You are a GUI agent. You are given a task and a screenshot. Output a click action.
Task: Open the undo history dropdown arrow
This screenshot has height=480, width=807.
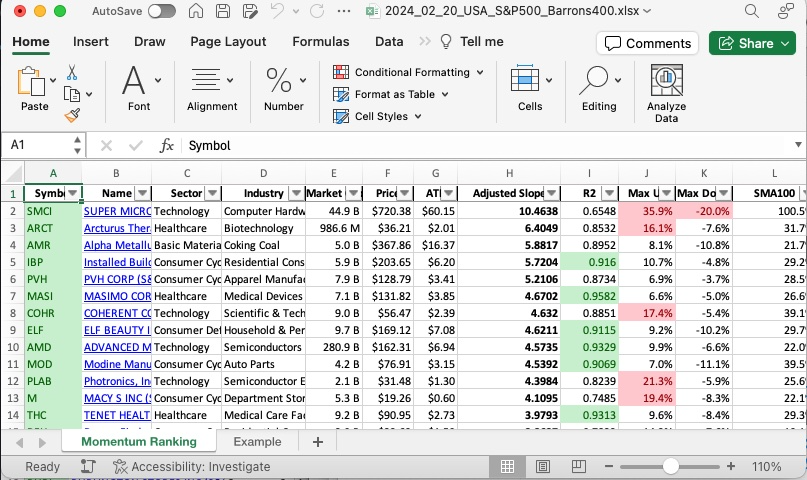pyautogui.click(x=296, y=11)
